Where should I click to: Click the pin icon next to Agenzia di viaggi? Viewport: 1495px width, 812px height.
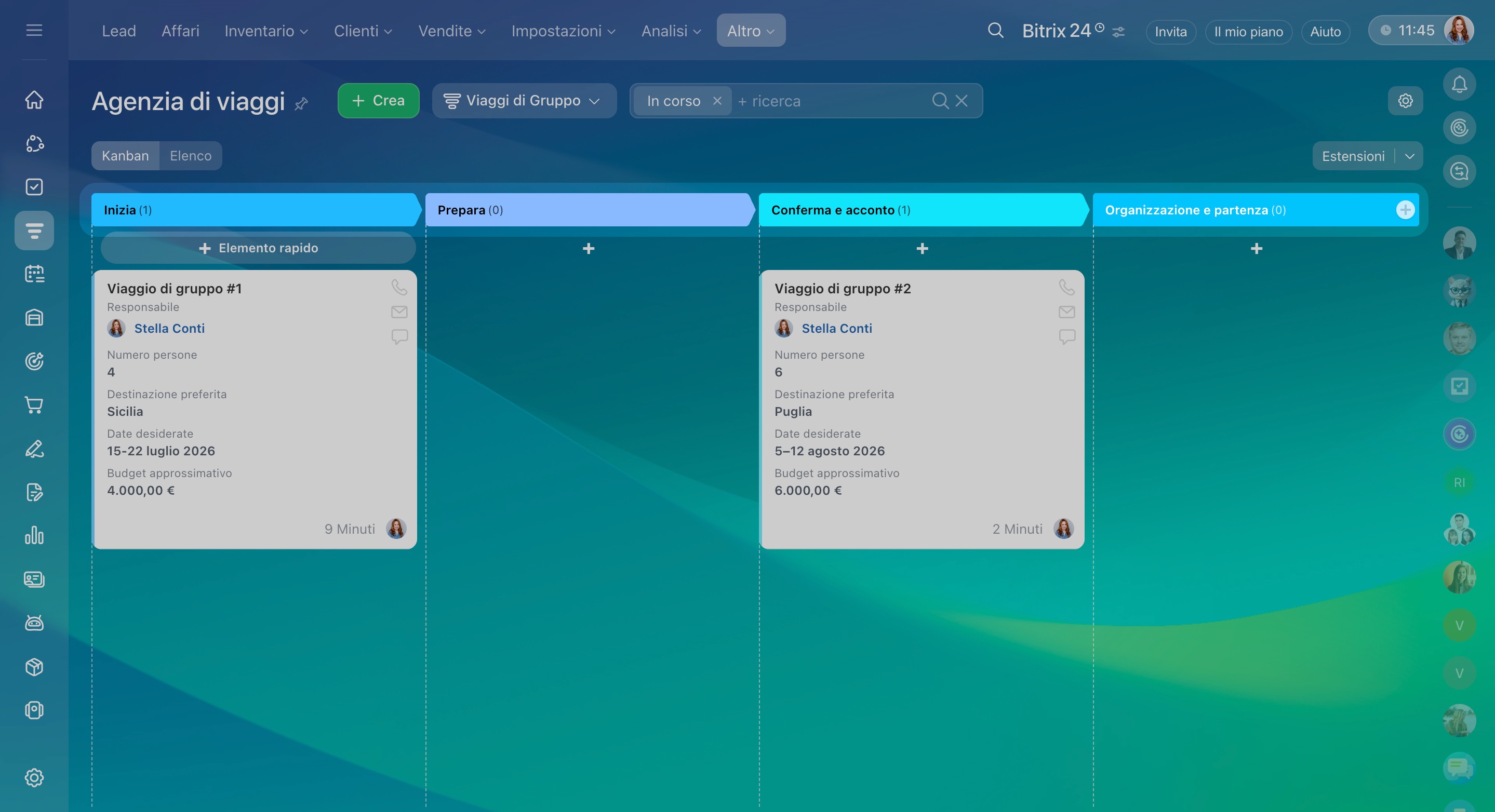click(x=301, y=104)
